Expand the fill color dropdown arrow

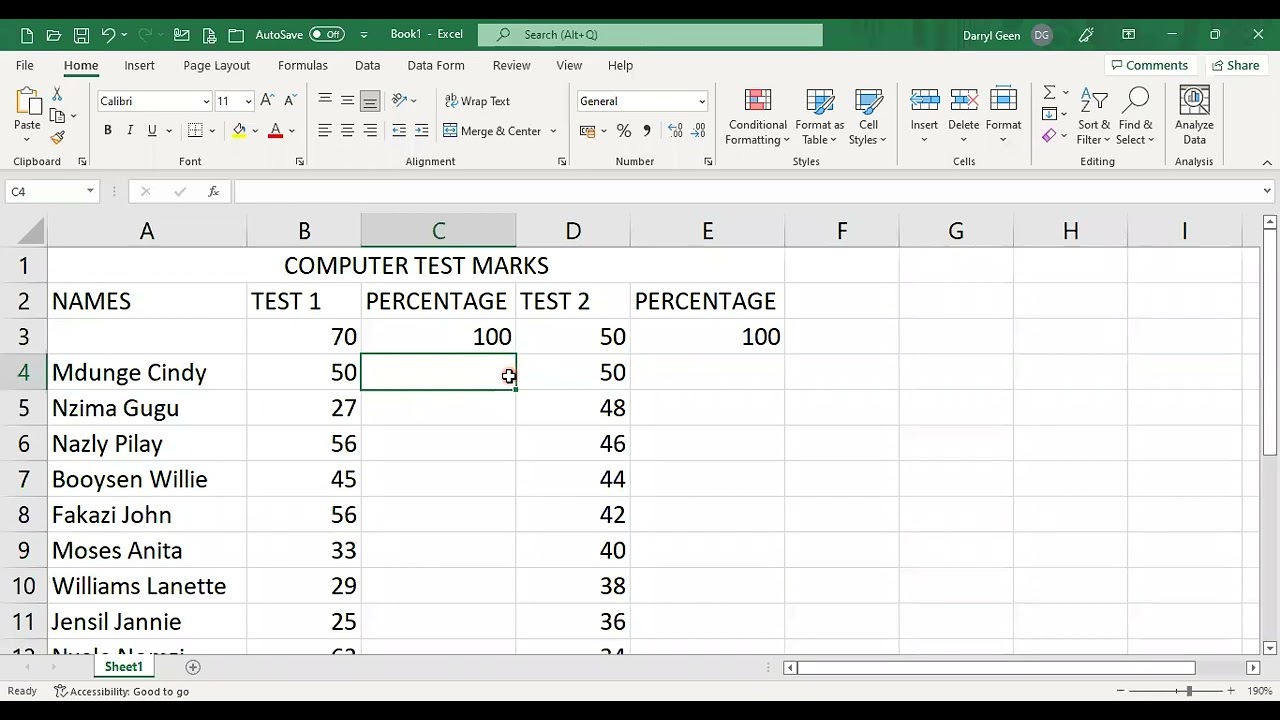255,131
